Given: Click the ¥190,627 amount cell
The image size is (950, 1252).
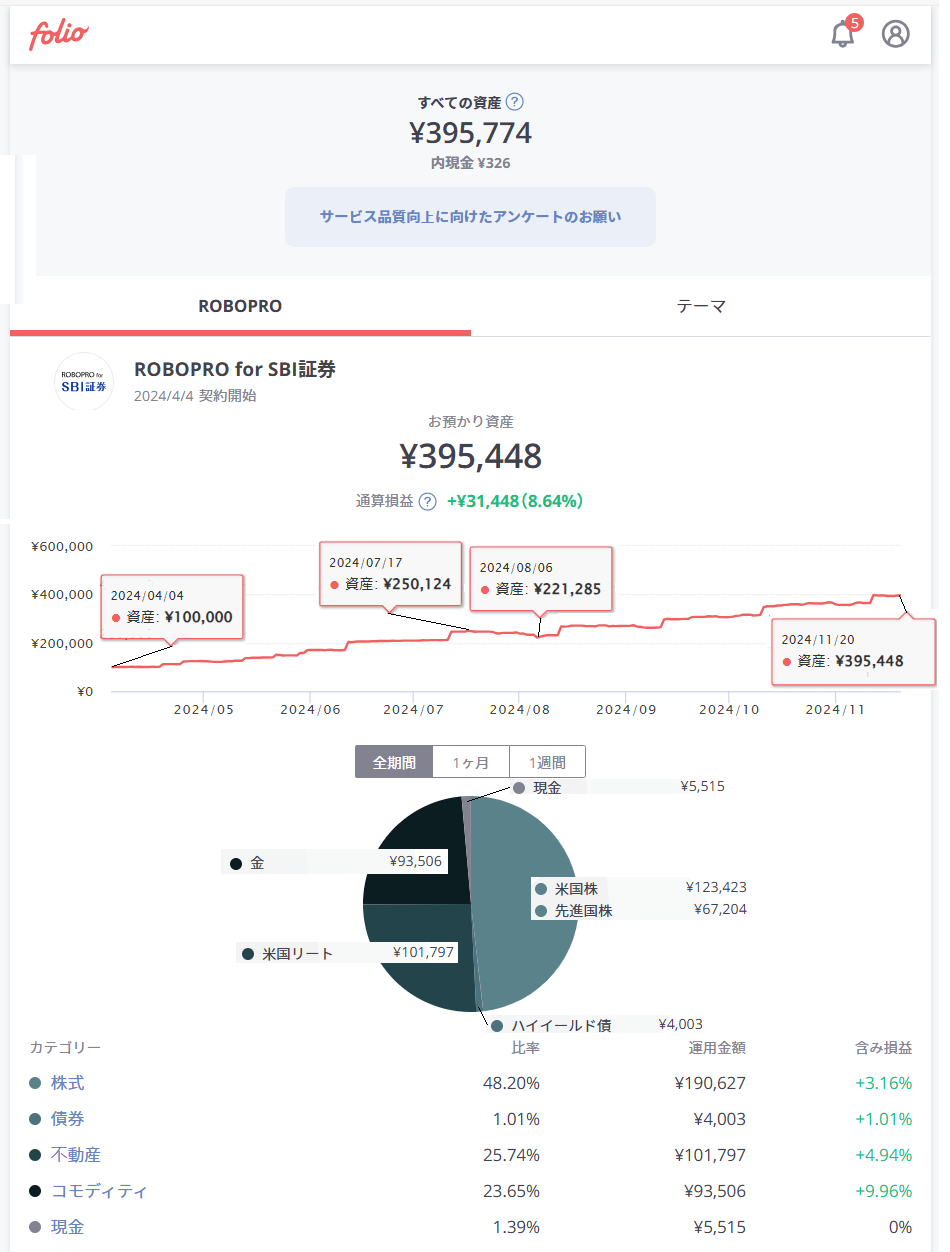Looking at the screenshot, I should pyautogui.click(x=711, y=1083).
